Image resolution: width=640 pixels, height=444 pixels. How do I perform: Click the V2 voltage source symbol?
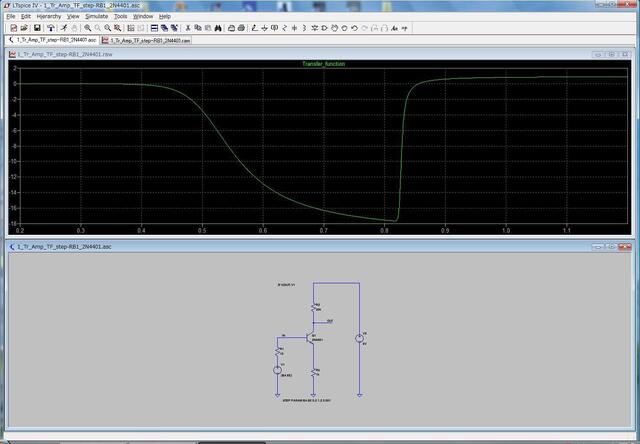click(x=358, y=338)
